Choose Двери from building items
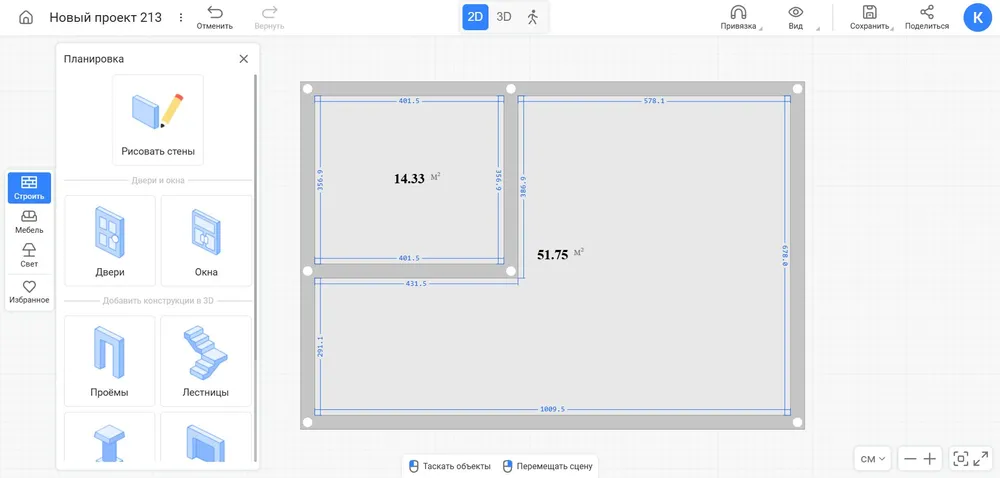 coord(110,241)
